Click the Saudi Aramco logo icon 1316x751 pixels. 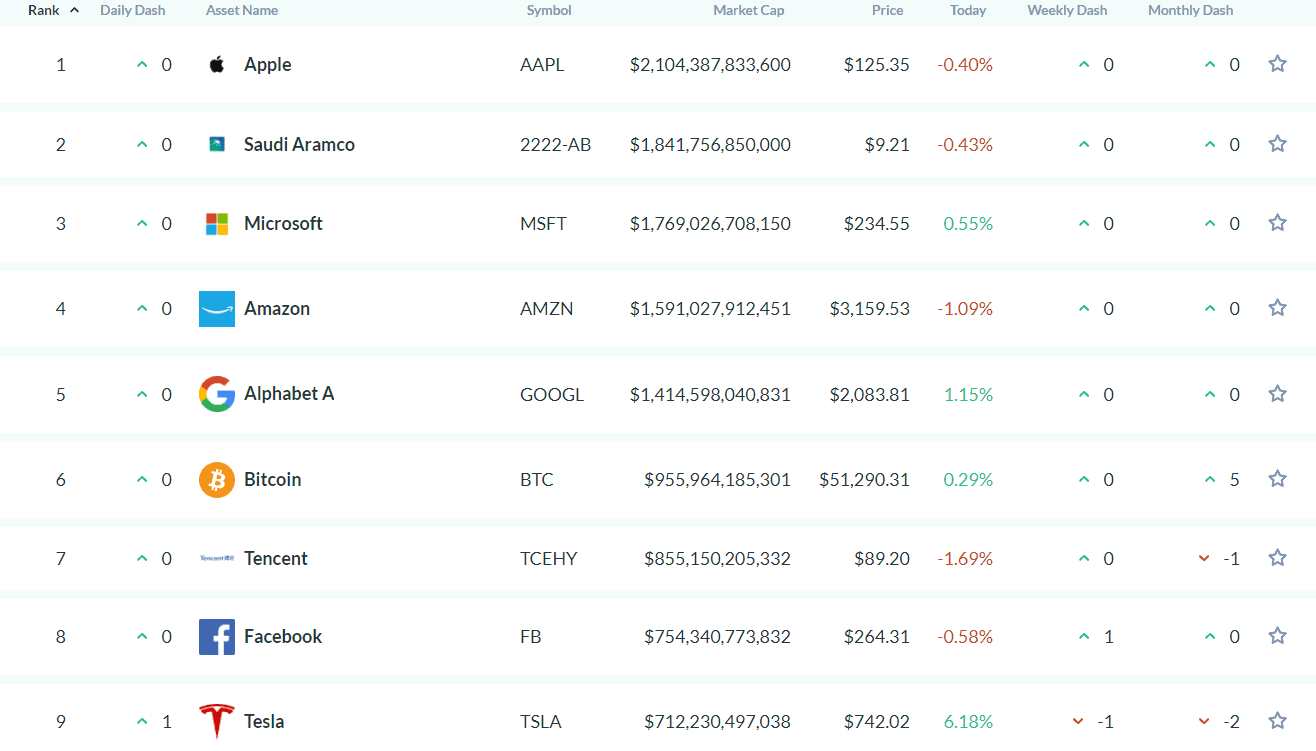[x=217, y=145]
